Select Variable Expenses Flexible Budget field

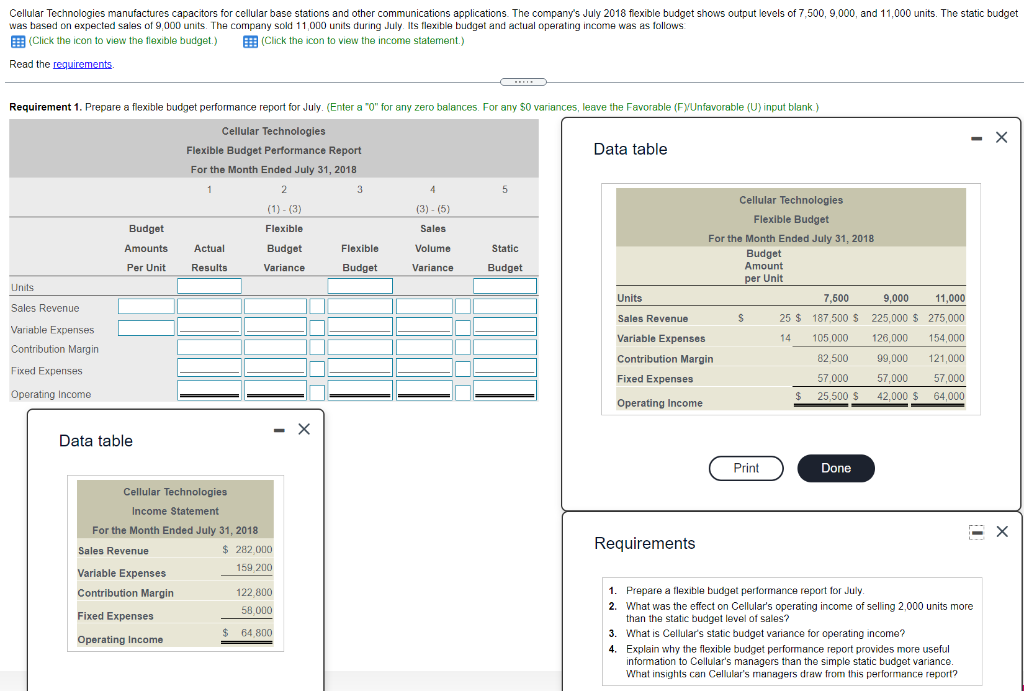360,326
